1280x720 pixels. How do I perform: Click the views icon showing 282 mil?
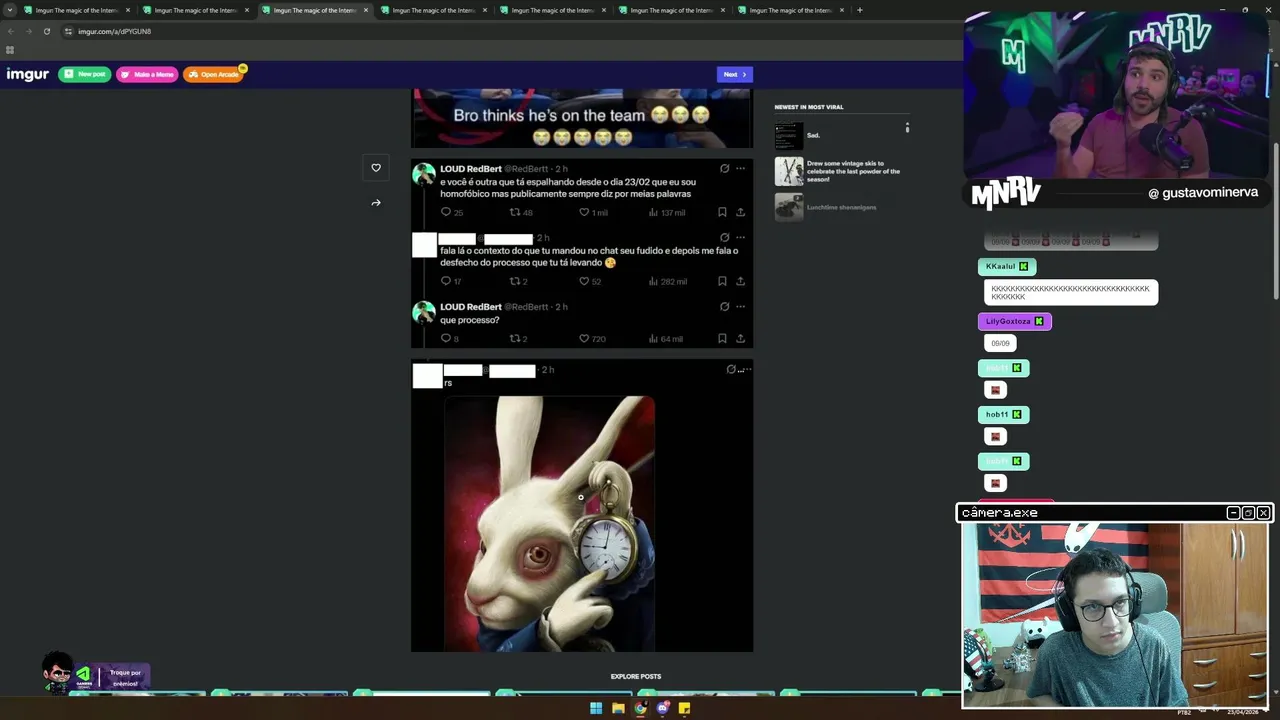tap(653, 281)
